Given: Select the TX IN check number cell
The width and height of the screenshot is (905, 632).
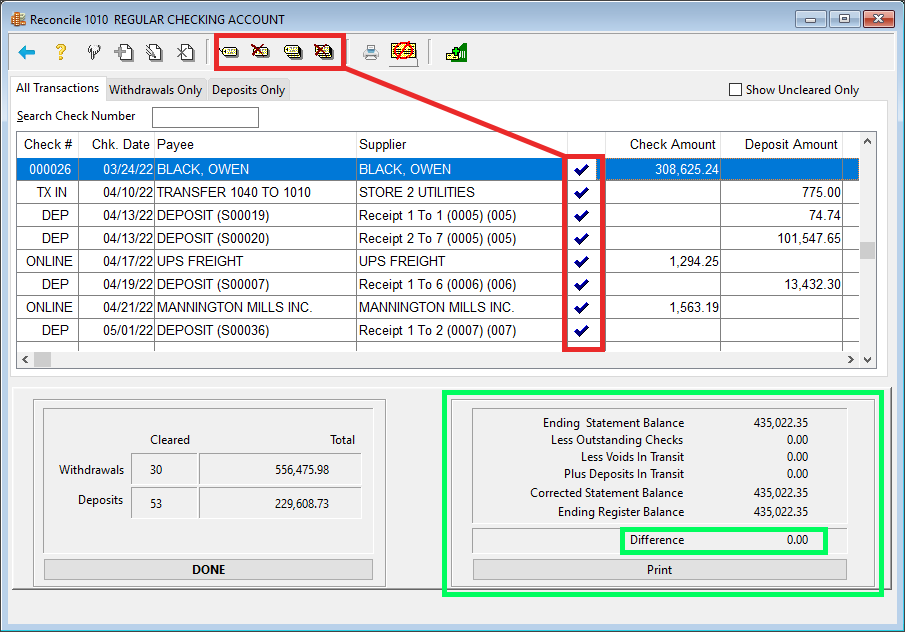Looking at the screenshot, I should coord(48,192).
